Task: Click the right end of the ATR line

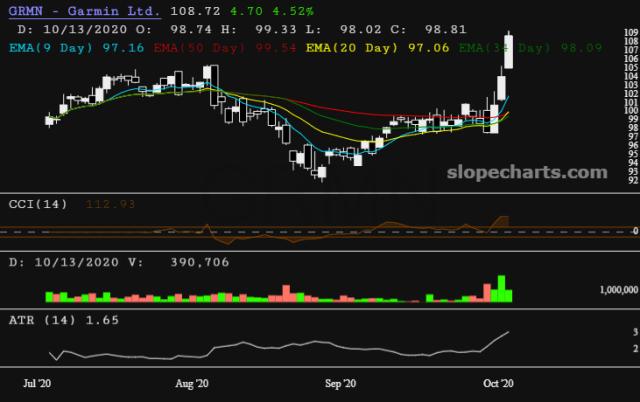Action: tap(509, 331)
